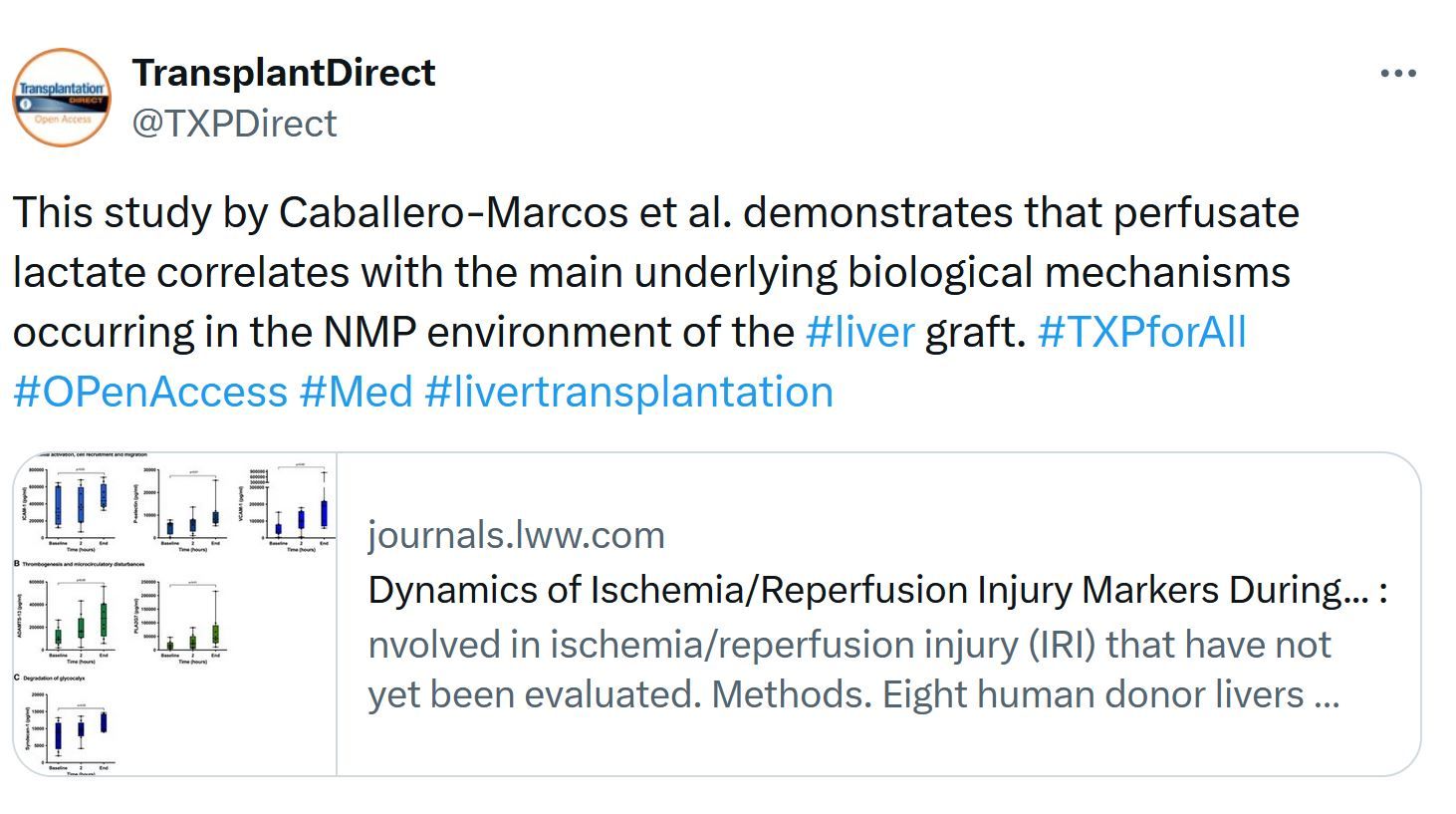Open the TransplantDirect profile avatar

(x=62, y=98)
